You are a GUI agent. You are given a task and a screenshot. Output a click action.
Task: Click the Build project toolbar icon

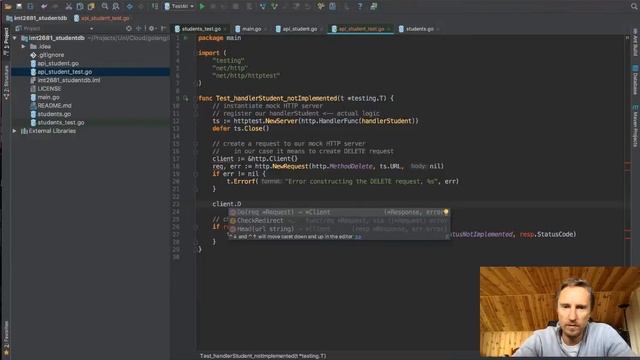click(155, 7)
